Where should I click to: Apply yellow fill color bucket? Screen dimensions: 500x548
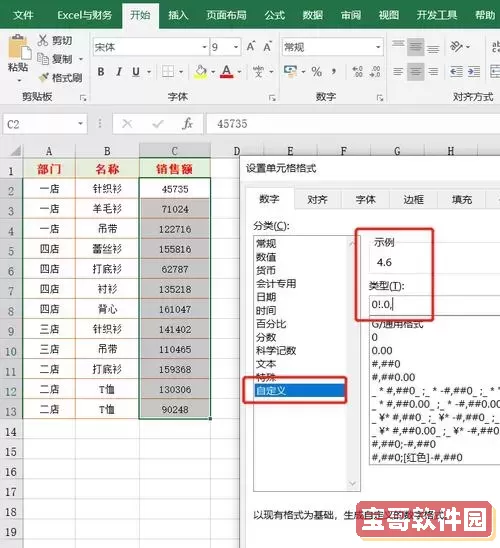[x=201, y=72]
